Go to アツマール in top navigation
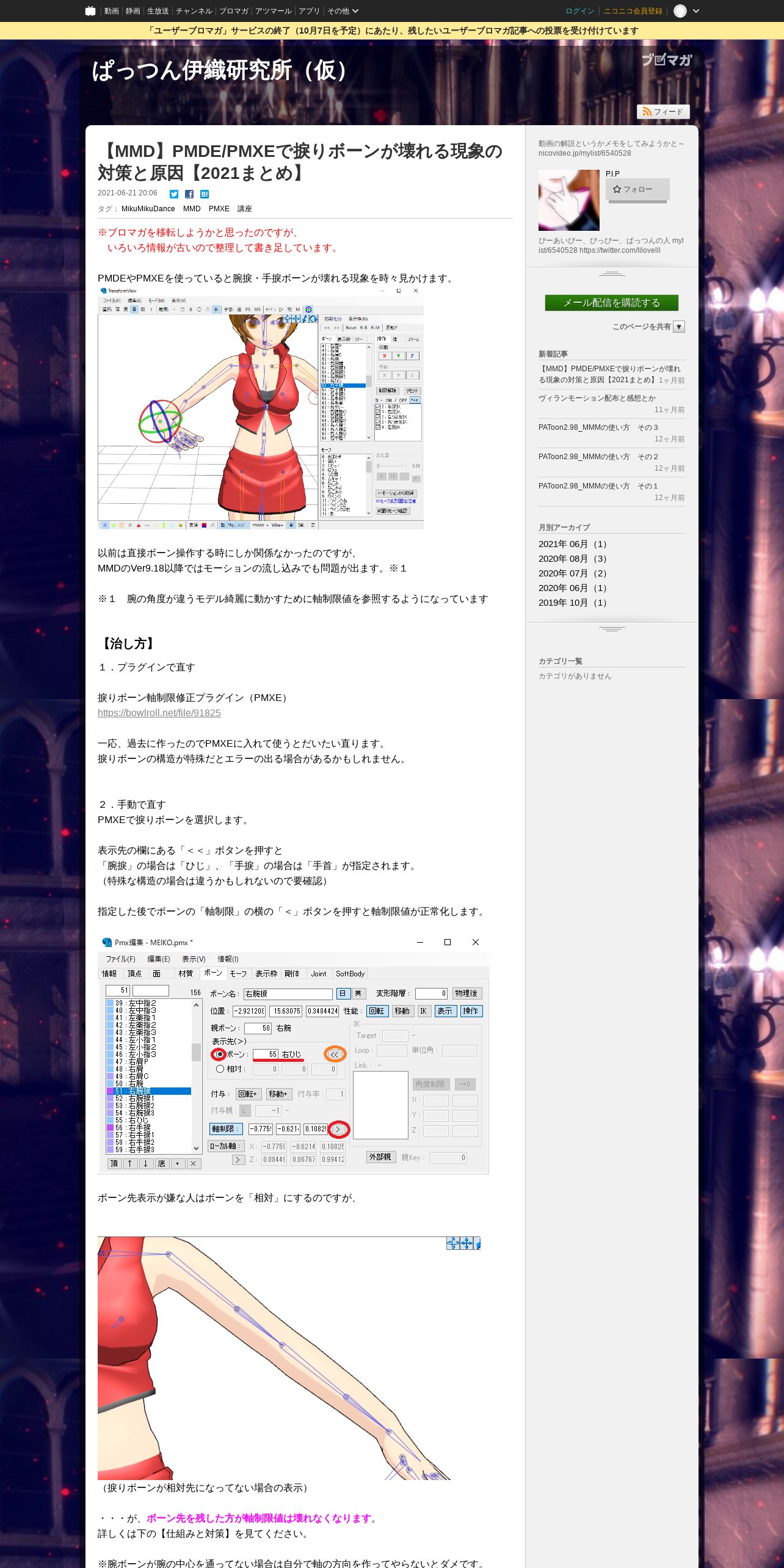Screen dimensions: 784x1568 click(x=274, y=11)
